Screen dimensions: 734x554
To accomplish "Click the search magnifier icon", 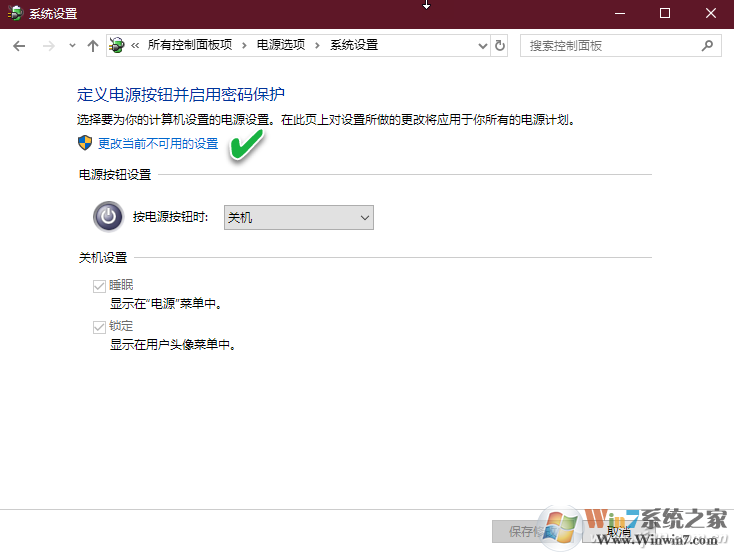I will (707, 45).
